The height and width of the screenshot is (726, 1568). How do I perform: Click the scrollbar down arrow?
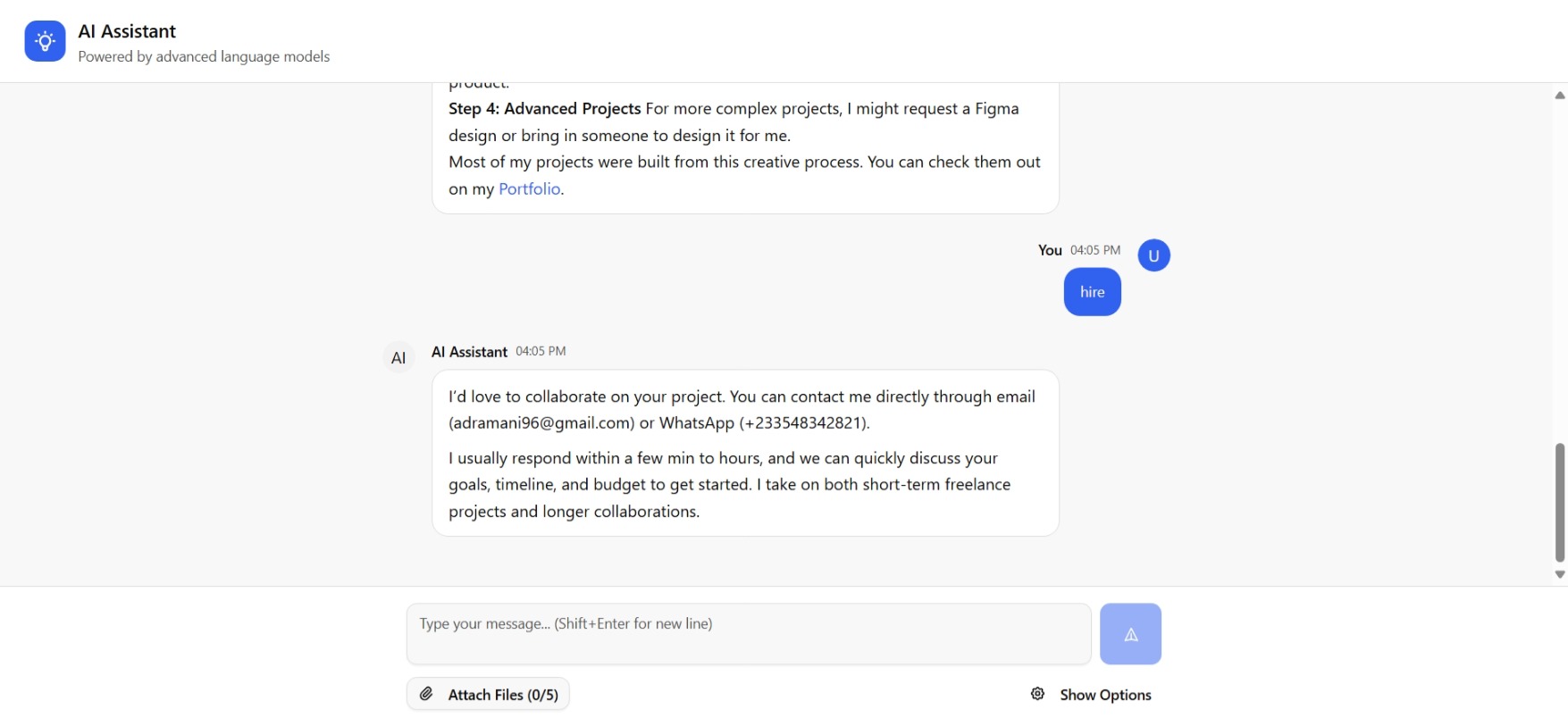pyautogui.click(x=1559, y=574)
